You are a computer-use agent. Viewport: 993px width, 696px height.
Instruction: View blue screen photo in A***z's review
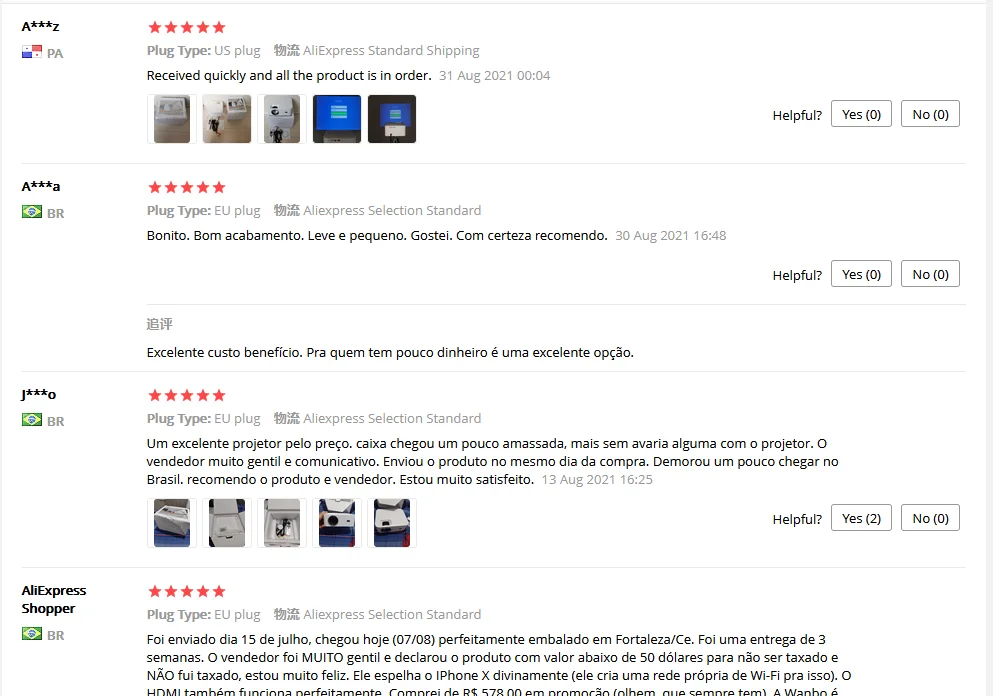(x=337, y=119)
